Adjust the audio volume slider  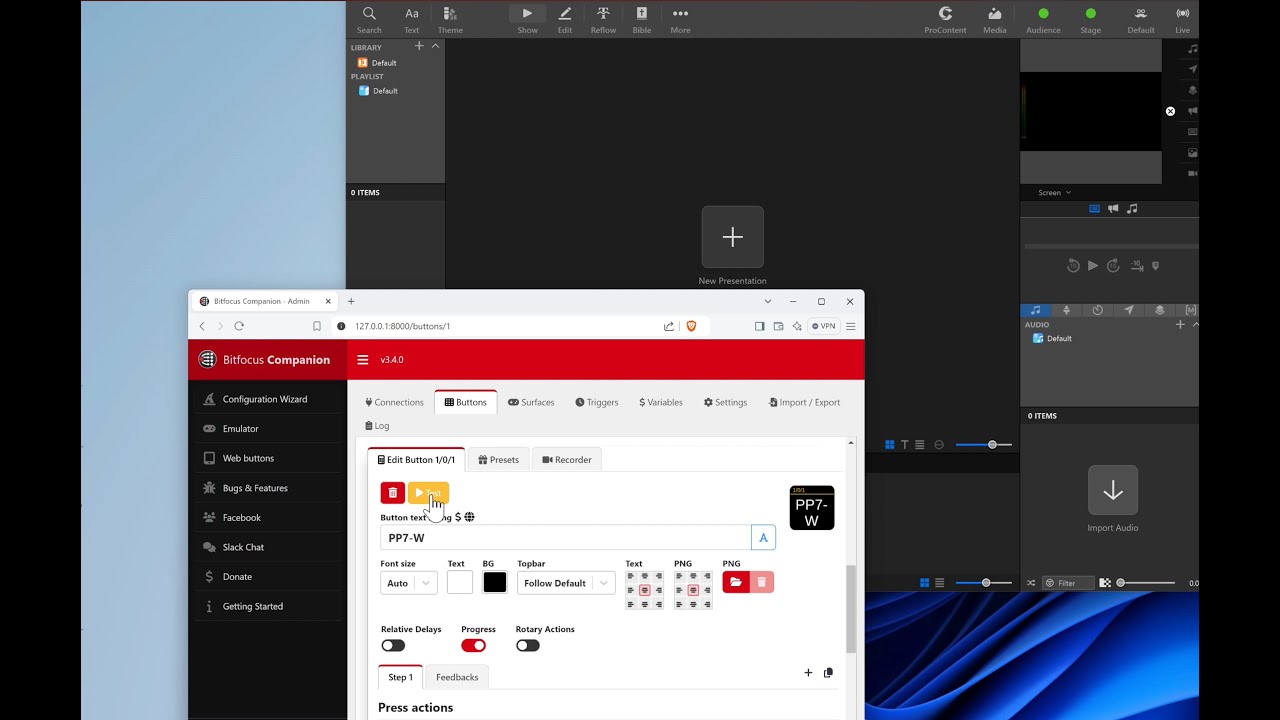coord(1146,583)
